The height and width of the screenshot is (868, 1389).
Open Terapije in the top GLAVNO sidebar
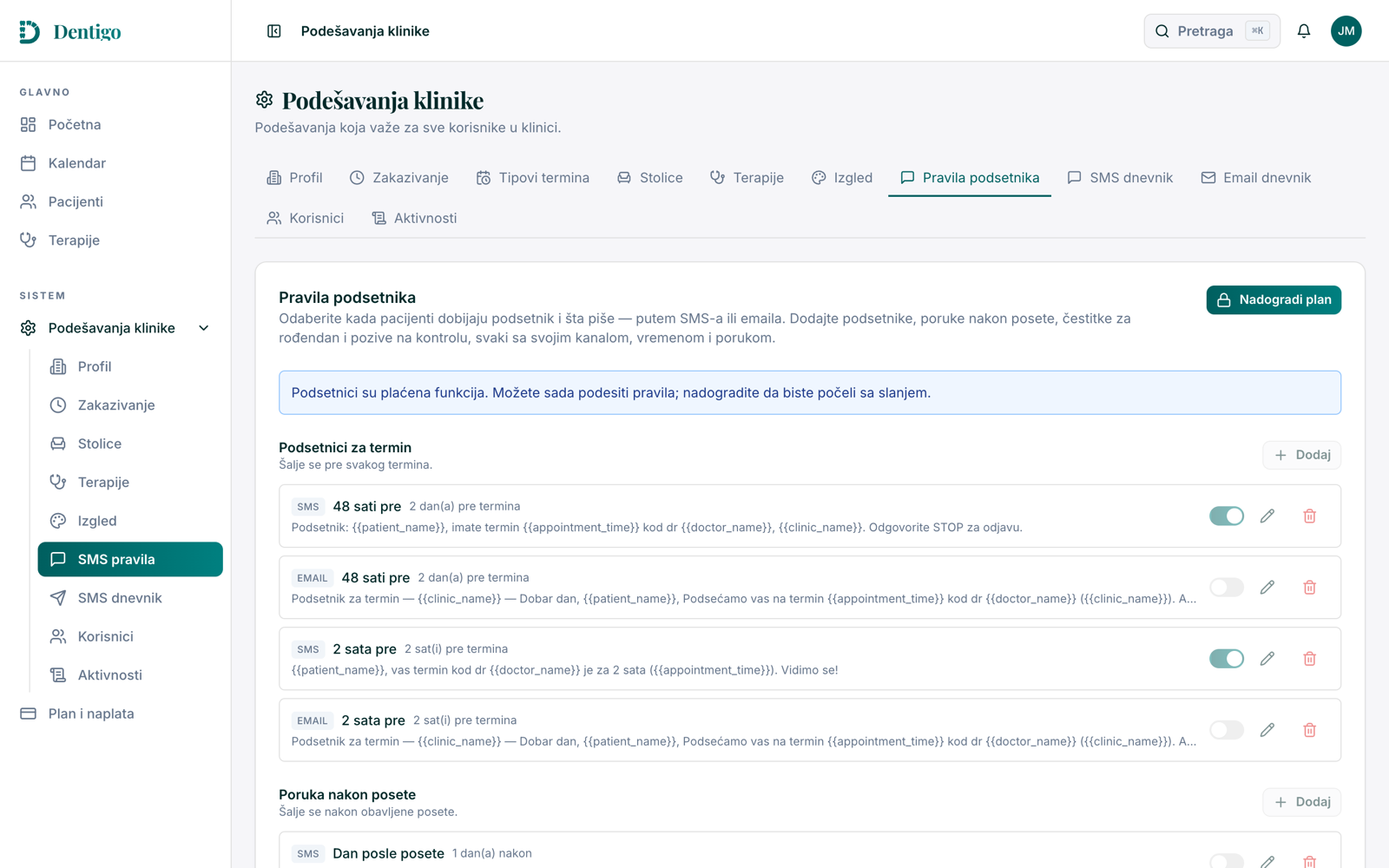coord(115,240)
